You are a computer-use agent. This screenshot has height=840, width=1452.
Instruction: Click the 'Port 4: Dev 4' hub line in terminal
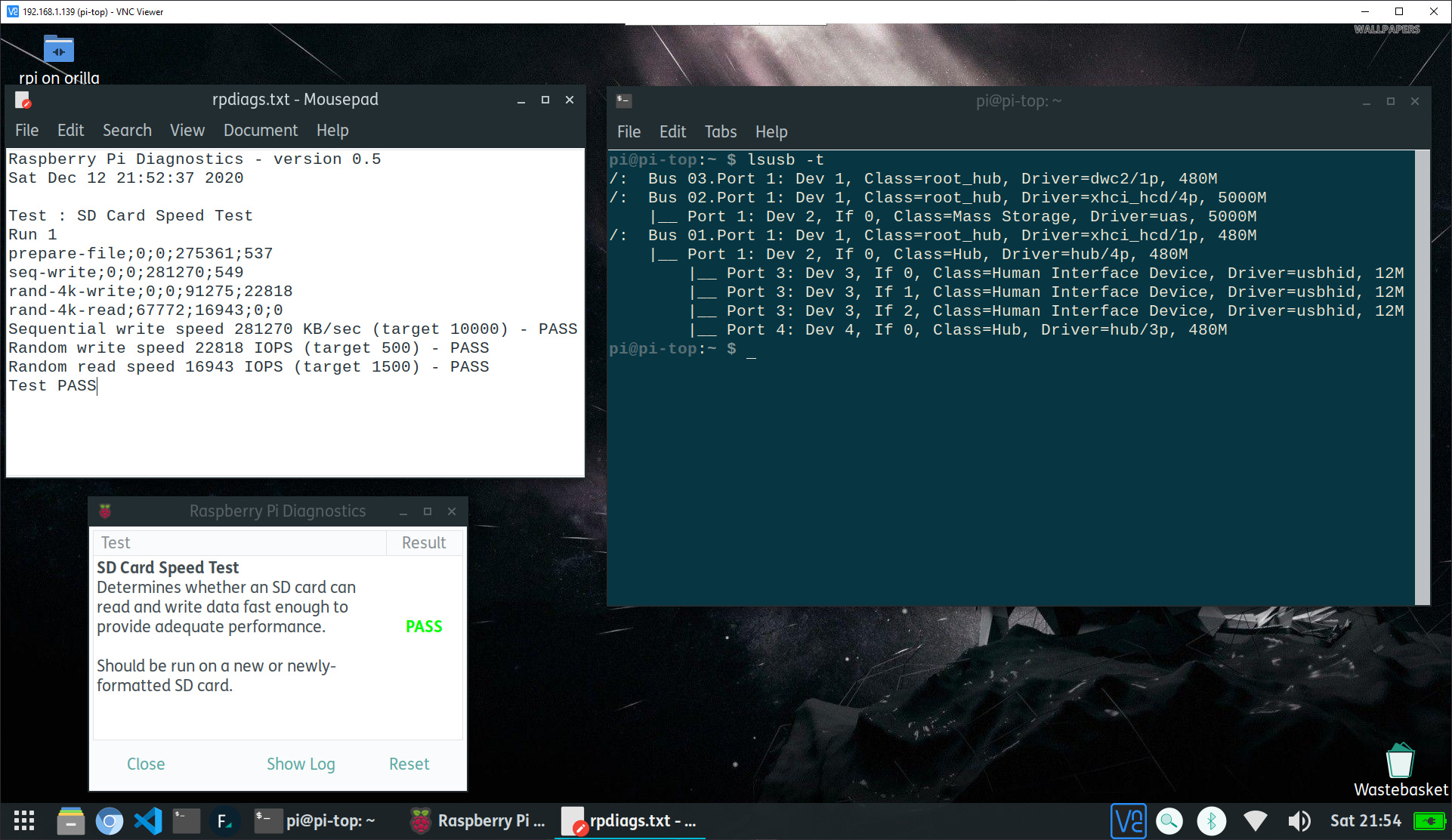(x=958, y=330)
